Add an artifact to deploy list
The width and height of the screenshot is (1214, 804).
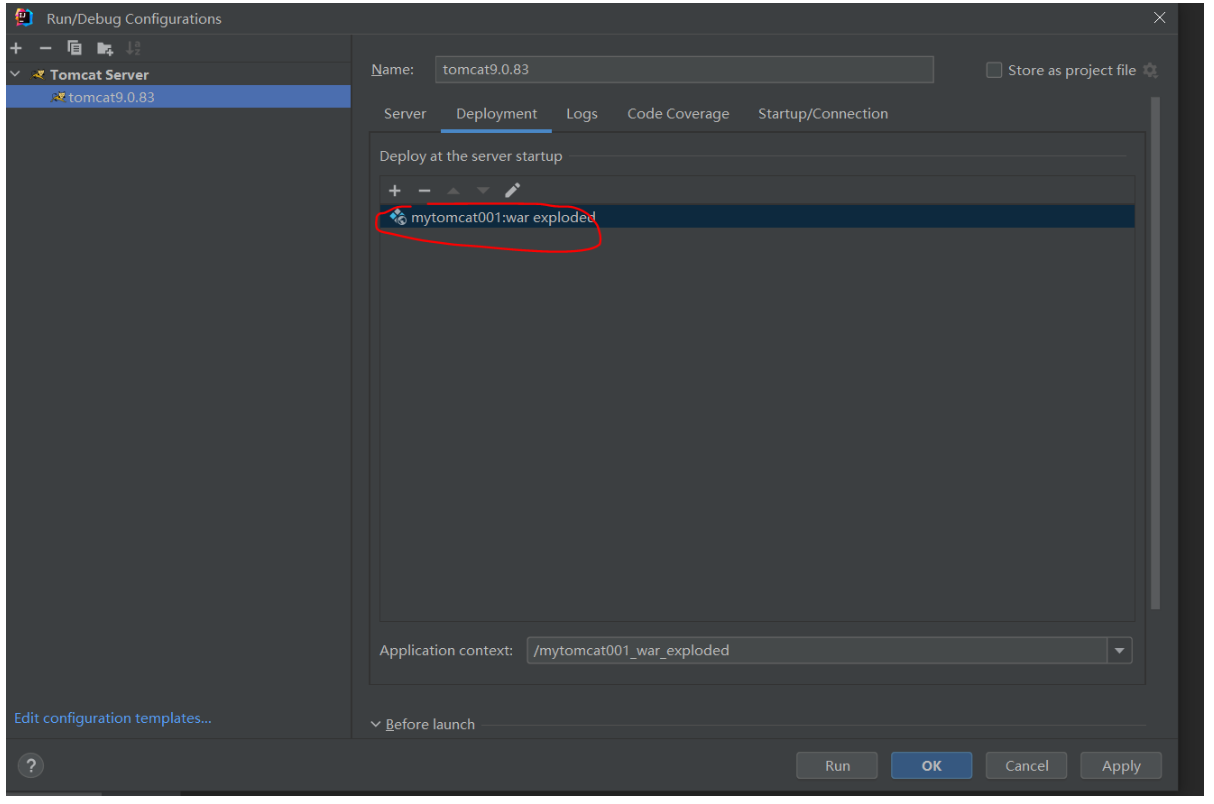coord(395,190)
